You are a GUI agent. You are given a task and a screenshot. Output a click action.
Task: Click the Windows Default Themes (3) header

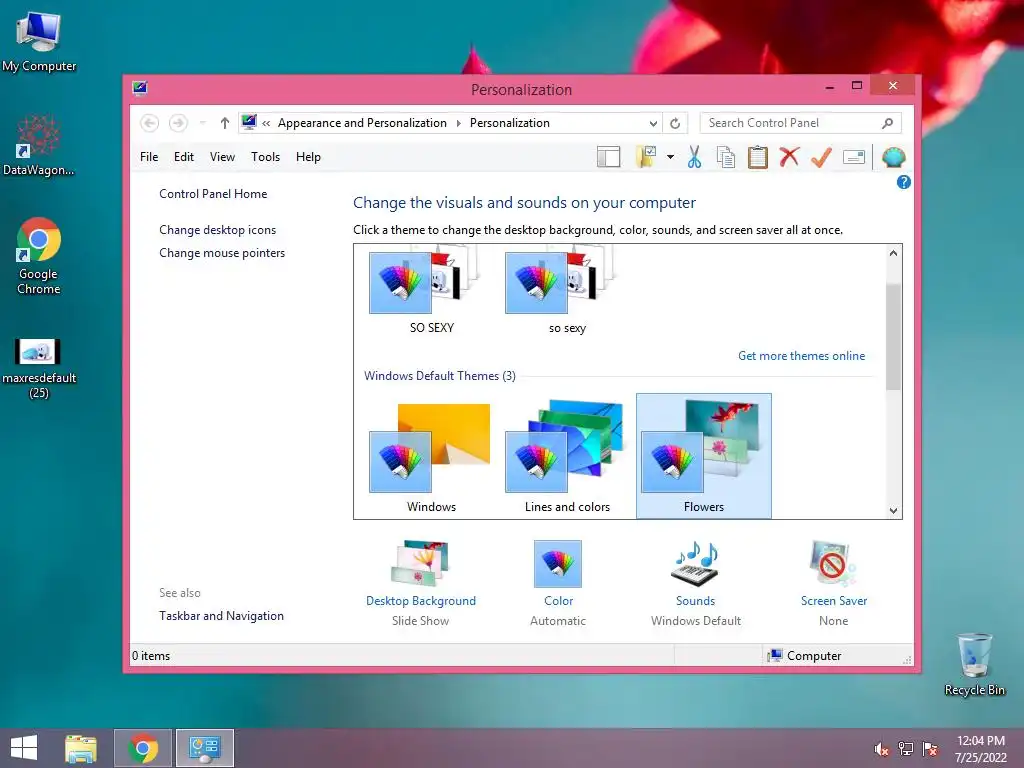click(x=440, y=376)
